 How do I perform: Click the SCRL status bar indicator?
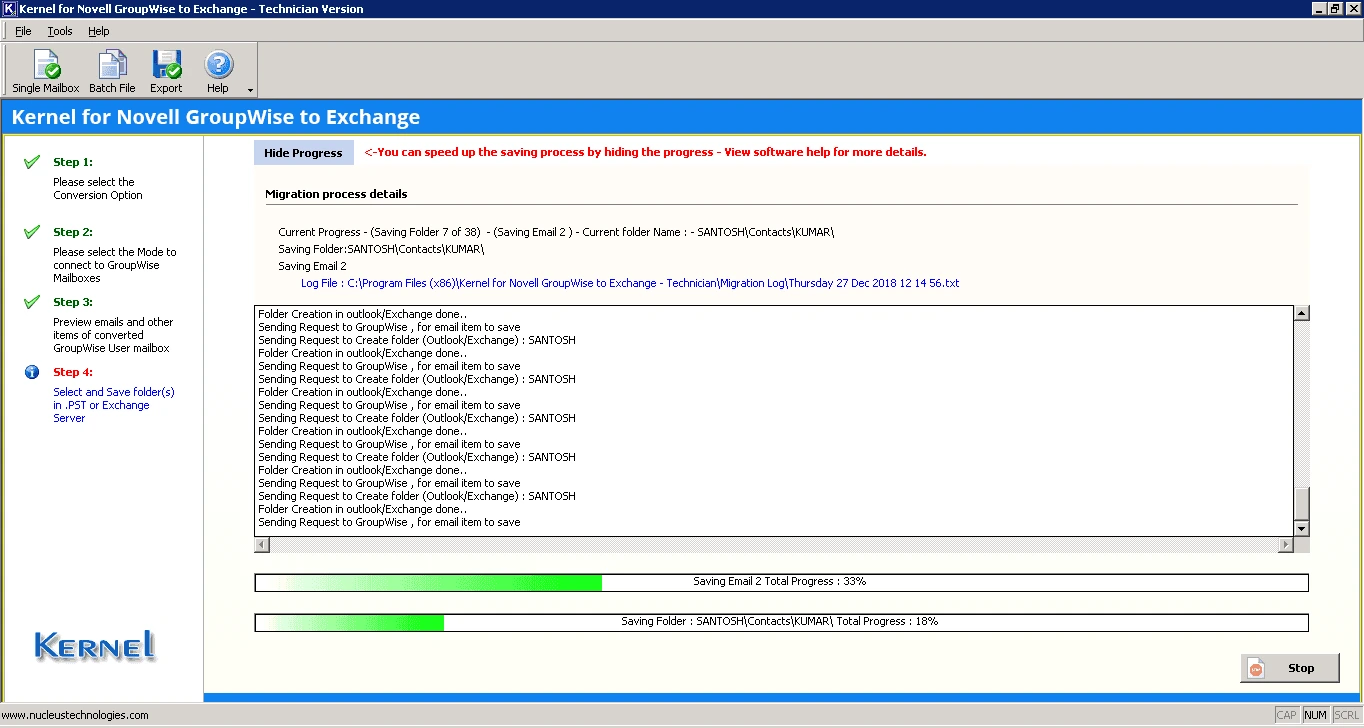[1346, 715]
